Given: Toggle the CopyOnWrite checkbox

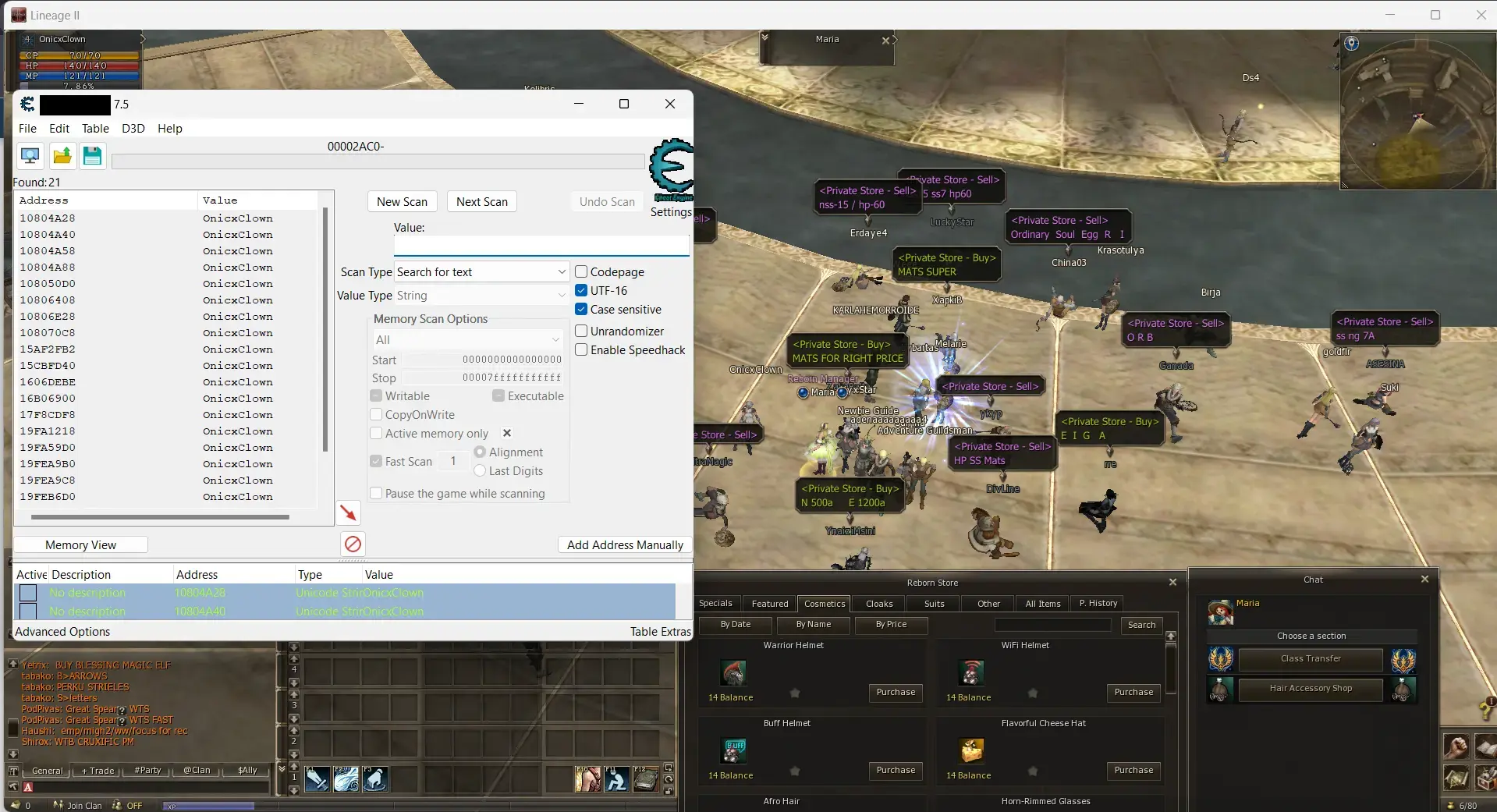Looking at the screenshot, I should (x=376, y=414).
